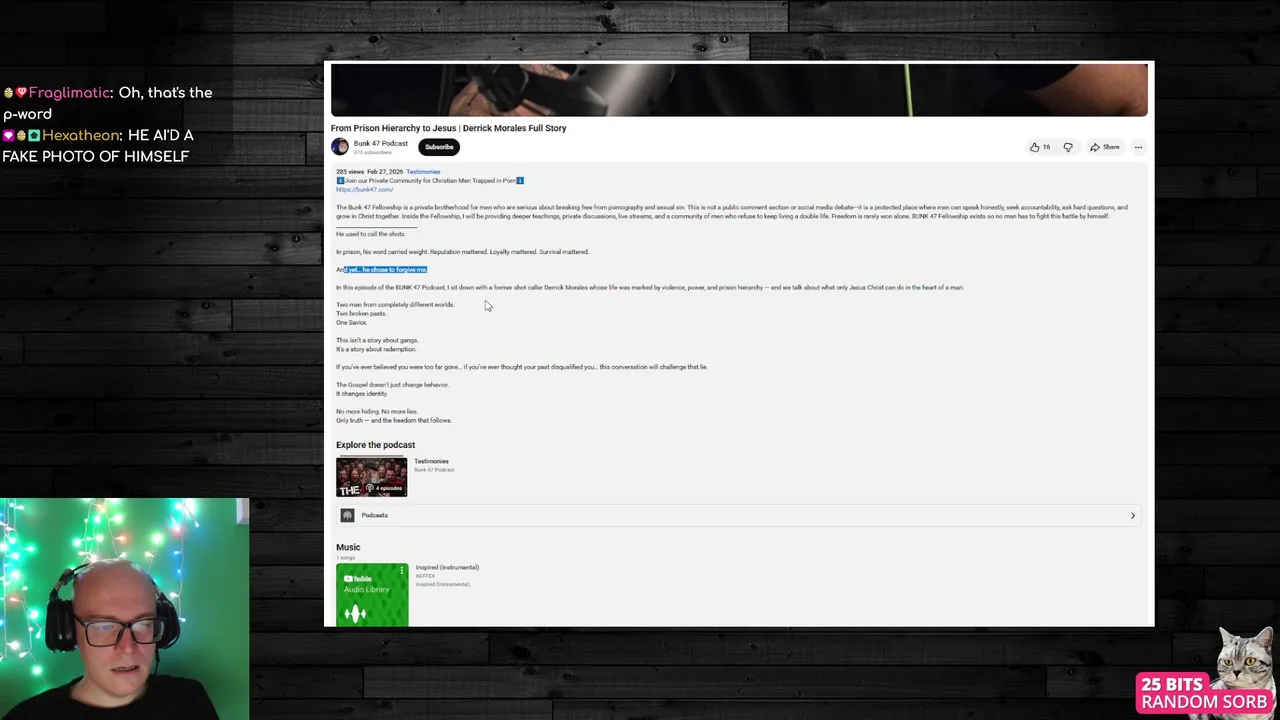Open the three-dot more actions menu
Screen dimensions: 1280x720
point(1138,147)
